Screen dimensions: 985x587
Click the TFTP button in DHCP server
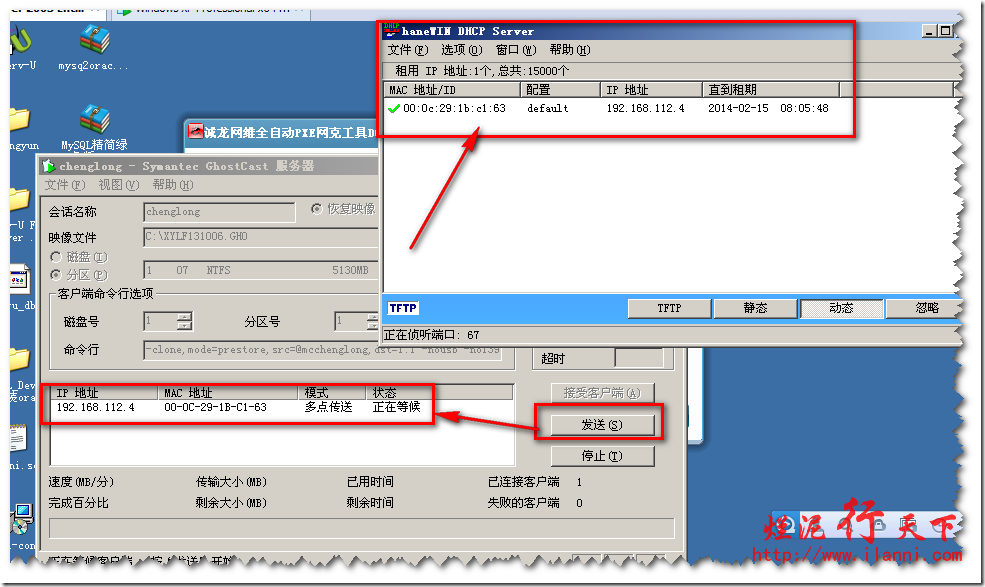[x=669, y=308]
